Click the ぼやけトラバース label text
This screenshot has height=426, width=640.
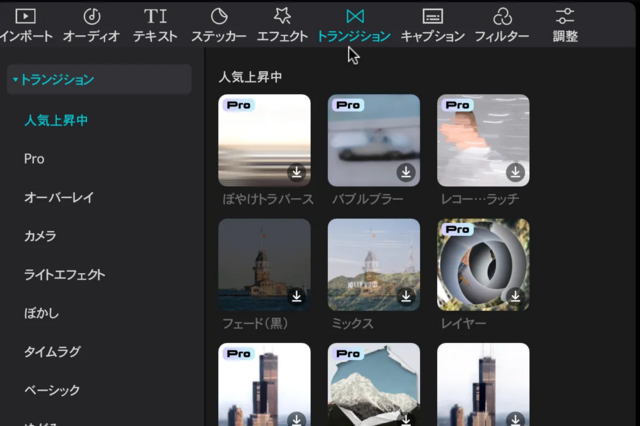[268, 199]
